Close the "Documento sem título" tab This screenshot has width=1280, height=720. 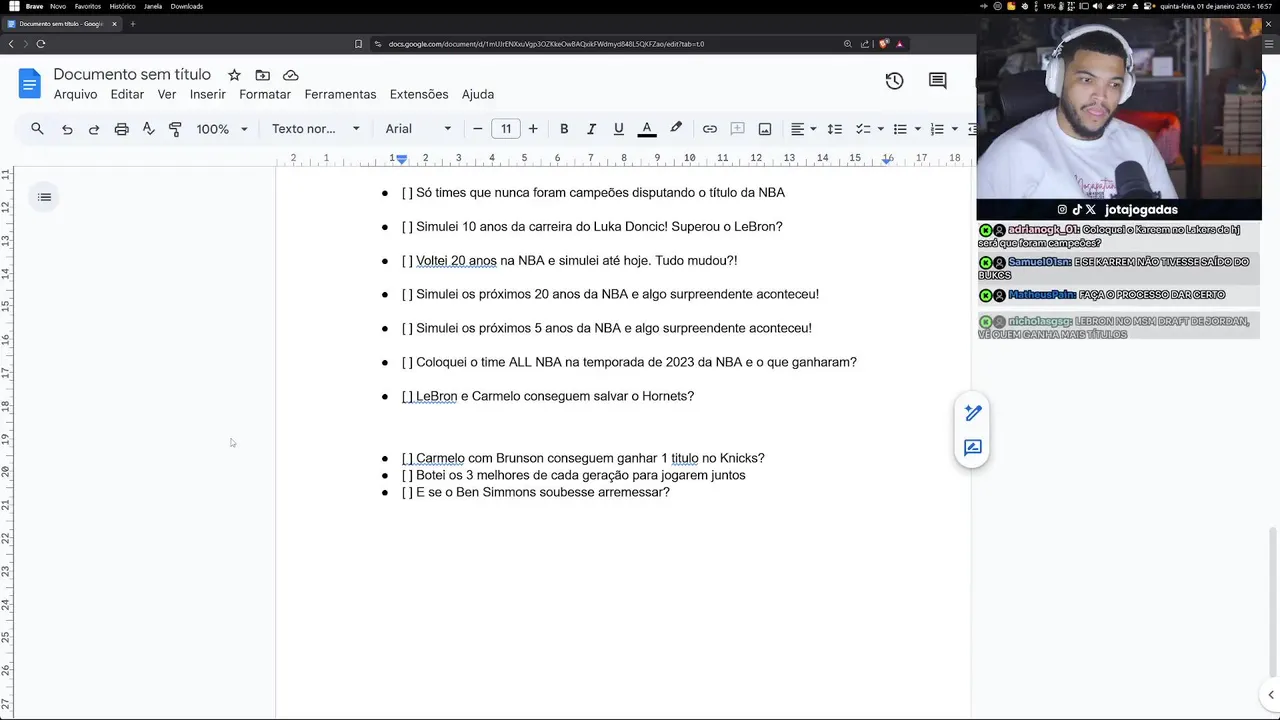114,24
